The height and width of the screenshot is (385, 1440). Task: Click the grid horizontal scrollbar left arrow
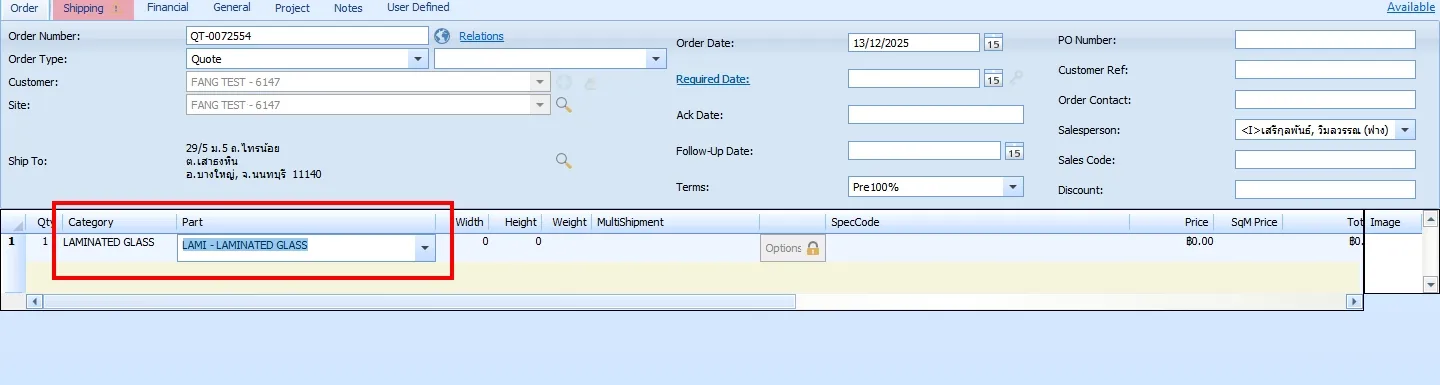click(x=34, y=301)
